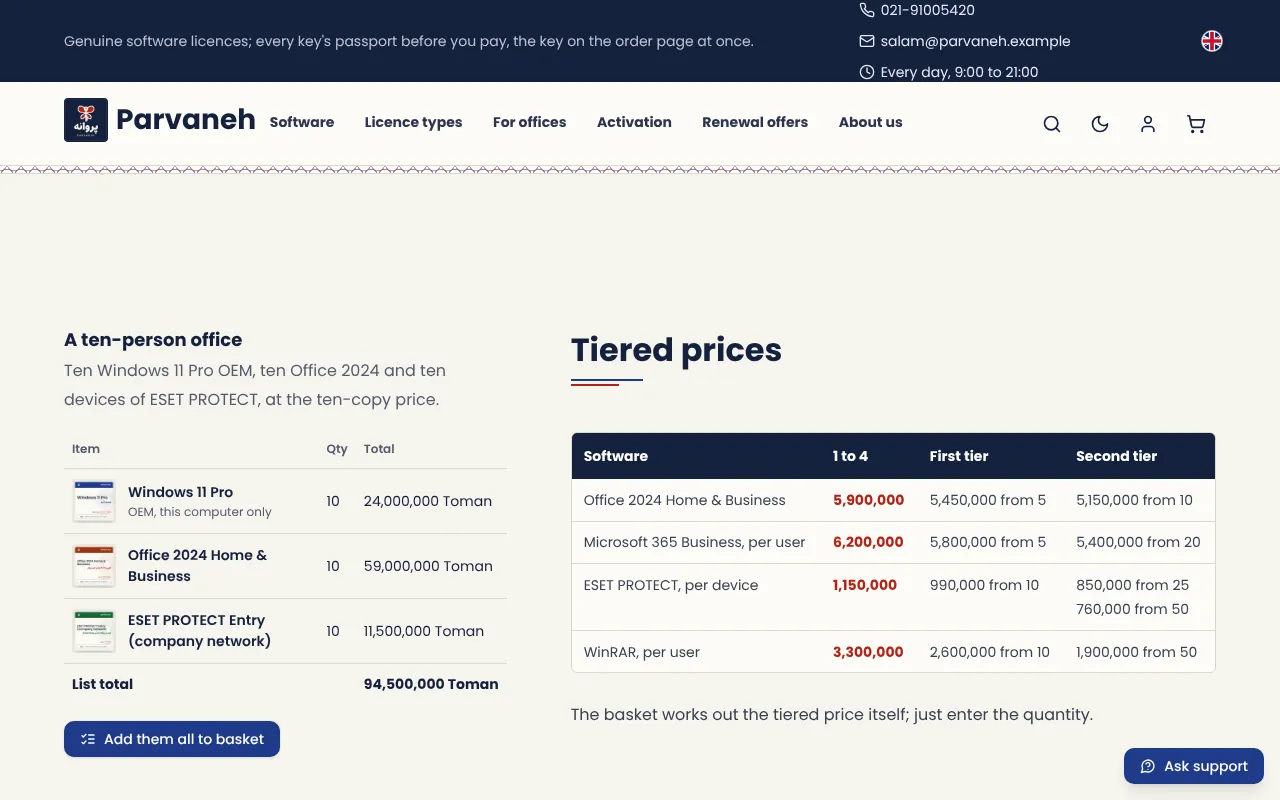1280x800 pixels.
Task: Toggle dark mode with the moon icon
Action: point(1100,124)
